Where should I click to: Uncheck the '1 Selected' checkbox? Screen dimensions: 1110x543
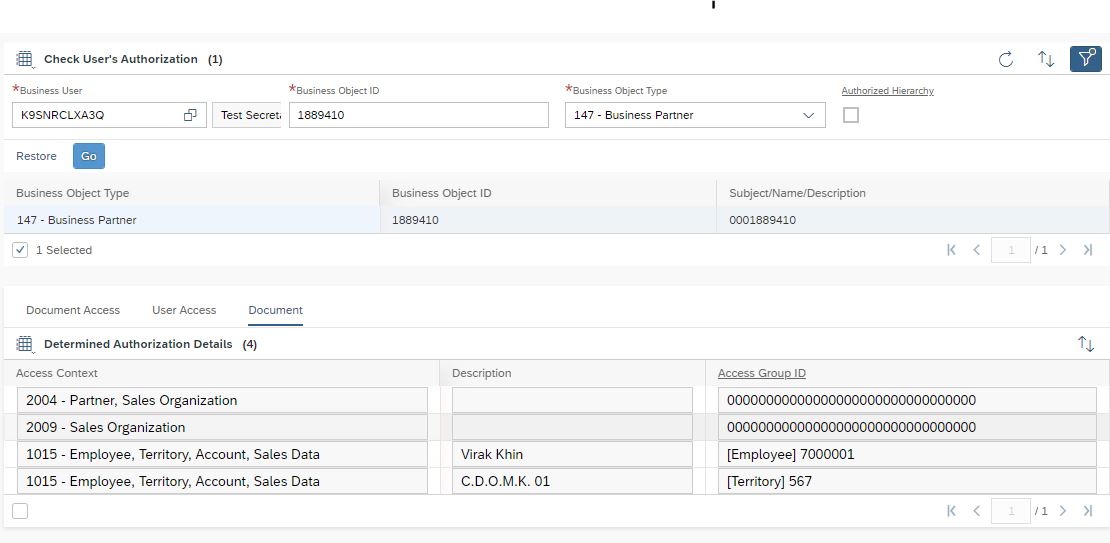click(x=20, y=250)
